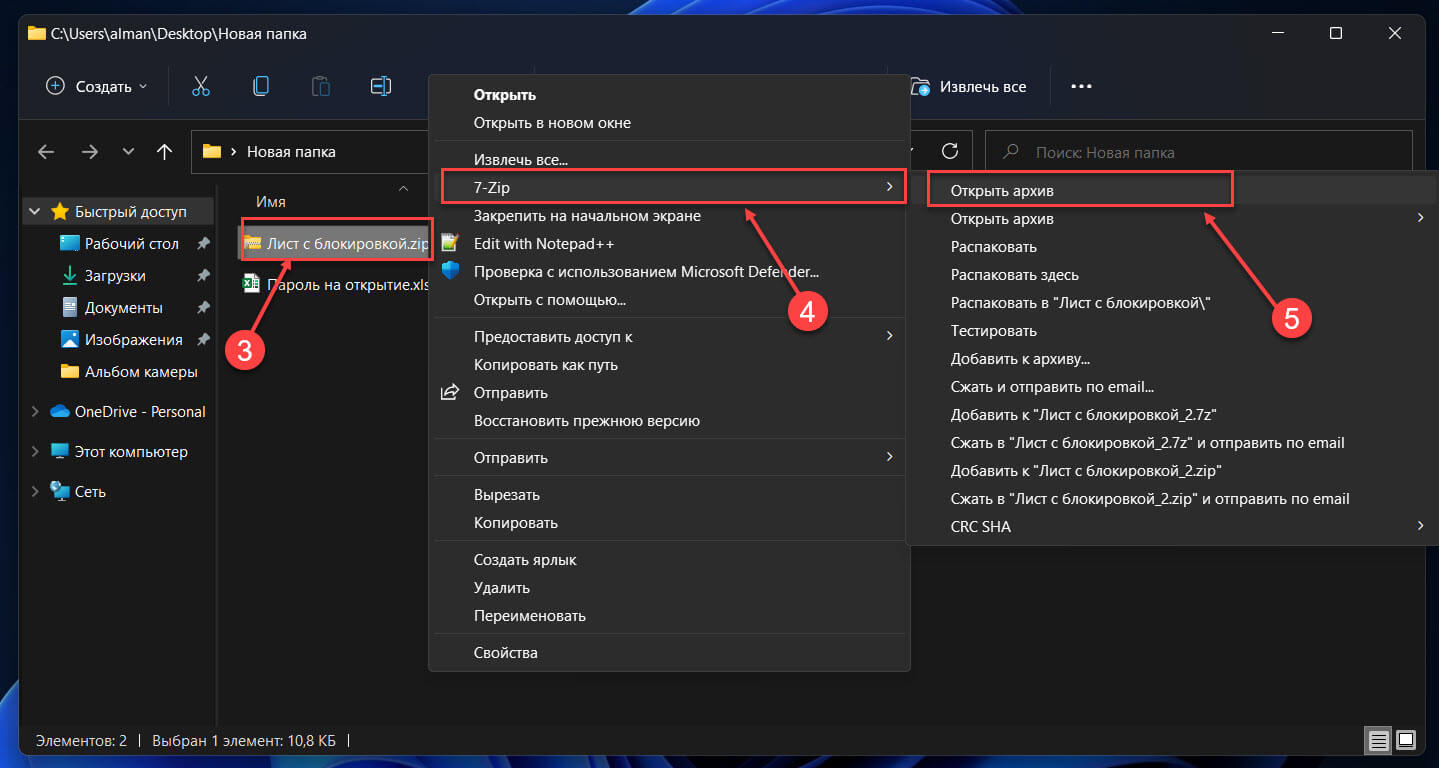Click the Excel icon of Пароль на открытие
The image size is (1439, 768).
(252, 285)
